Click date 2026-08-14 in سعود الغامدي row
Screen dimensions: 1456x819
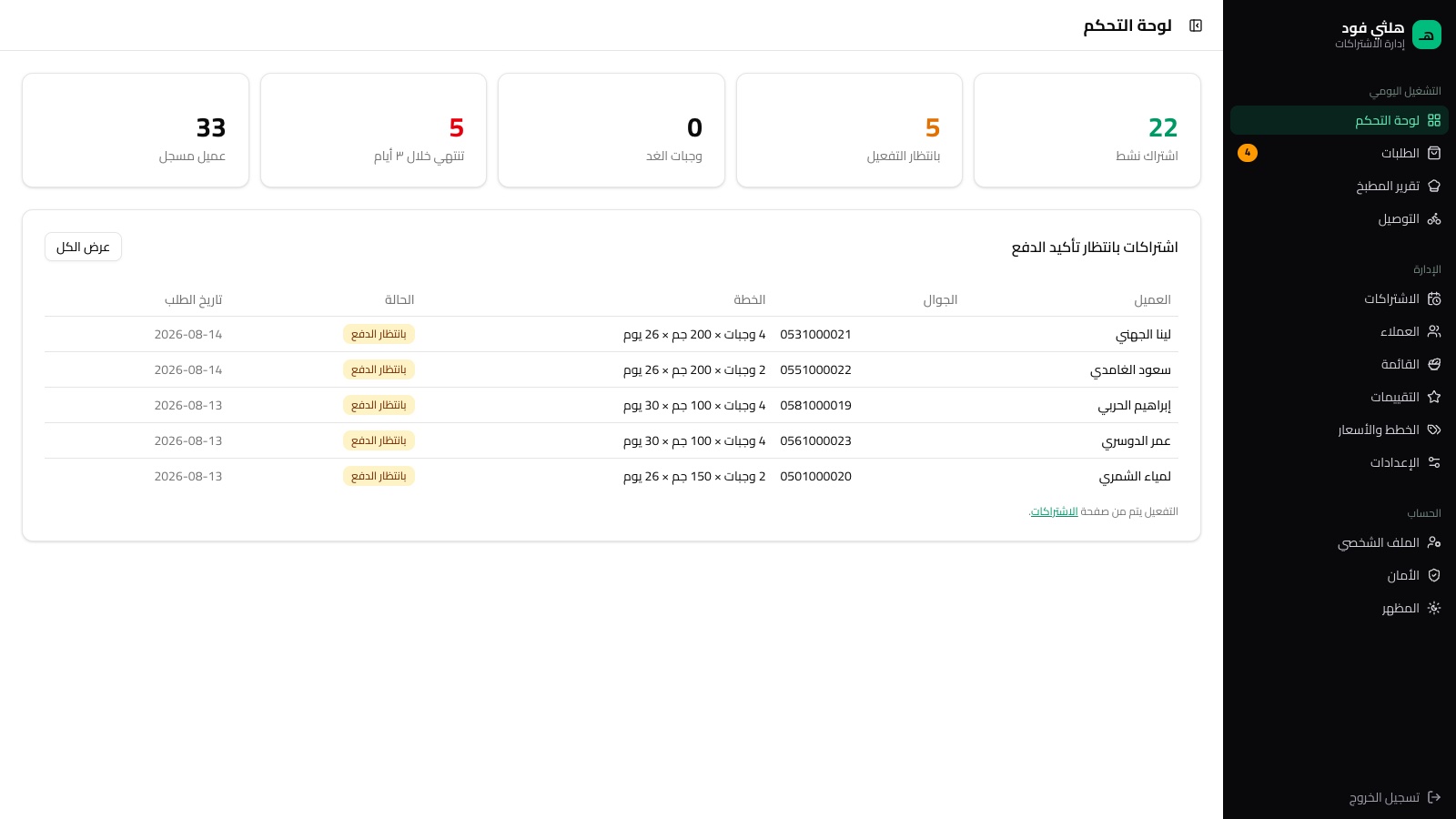pyautogui.click(x=188, y=369)
